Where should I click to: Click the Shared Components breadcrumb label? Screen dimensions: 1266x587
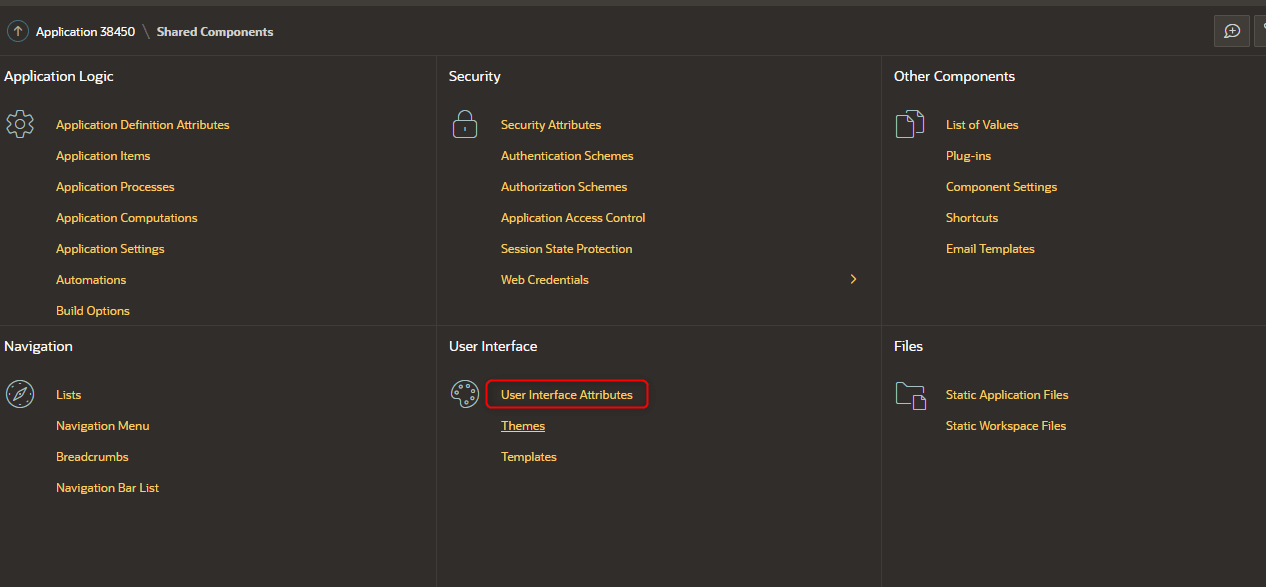point(214,31)
